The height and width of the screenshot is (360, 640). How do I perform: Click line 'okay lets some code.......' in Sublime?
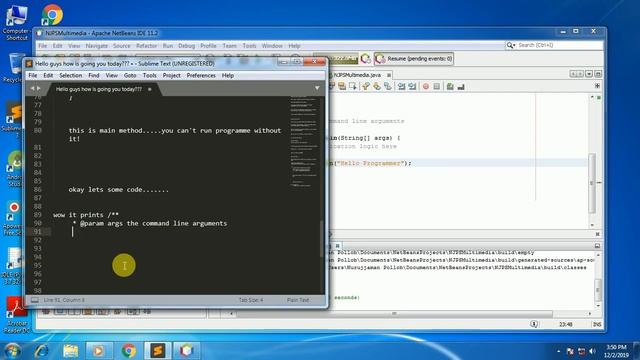pos(118,190)
